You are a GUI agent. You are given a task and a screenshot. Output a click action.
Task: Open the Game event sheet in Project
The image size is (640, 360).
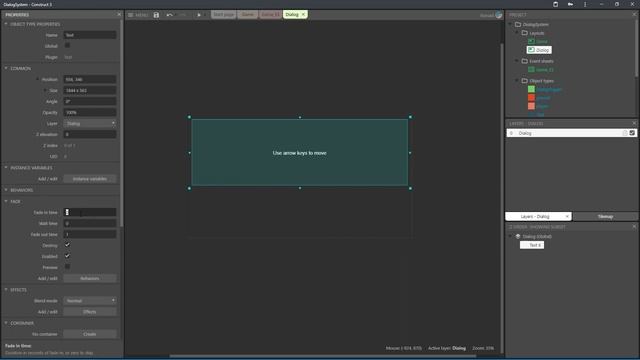(541, 69)
